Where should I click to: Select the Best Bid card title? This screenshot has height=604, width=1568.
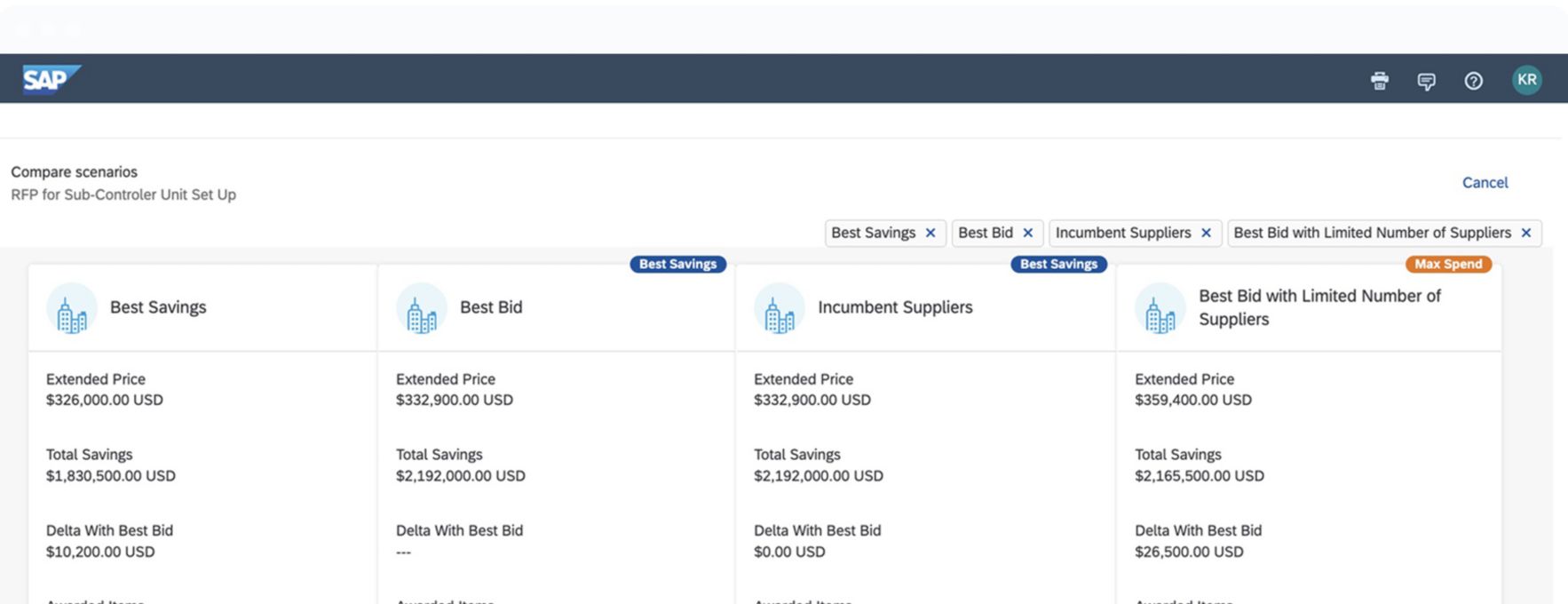[x=491, y=307]
